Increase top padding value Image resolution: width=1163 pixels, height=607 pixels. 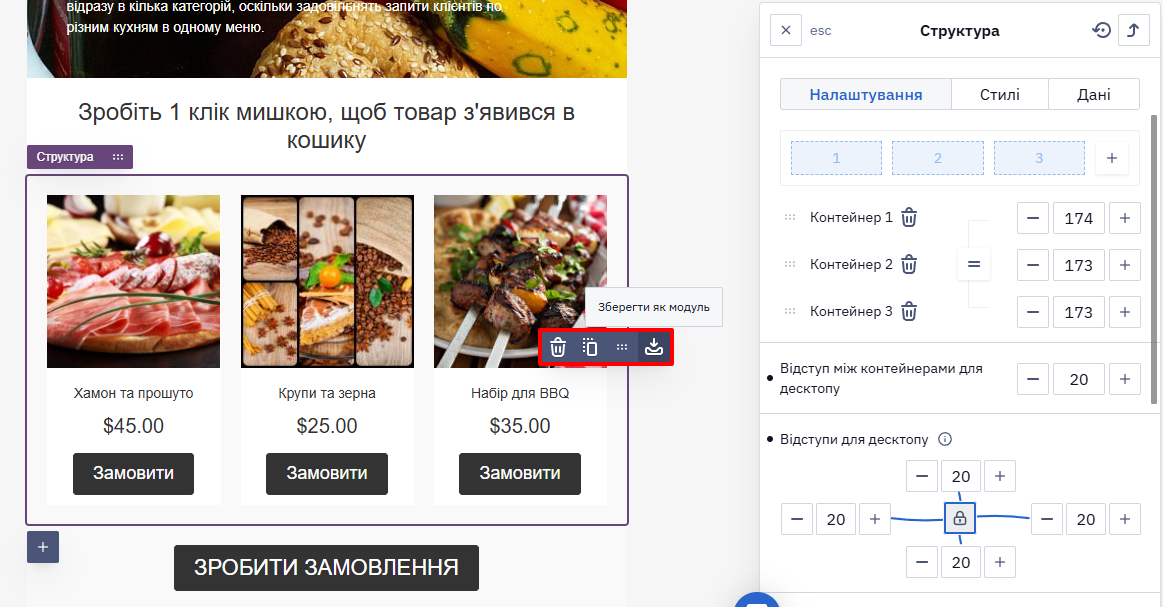[1000, 476]
